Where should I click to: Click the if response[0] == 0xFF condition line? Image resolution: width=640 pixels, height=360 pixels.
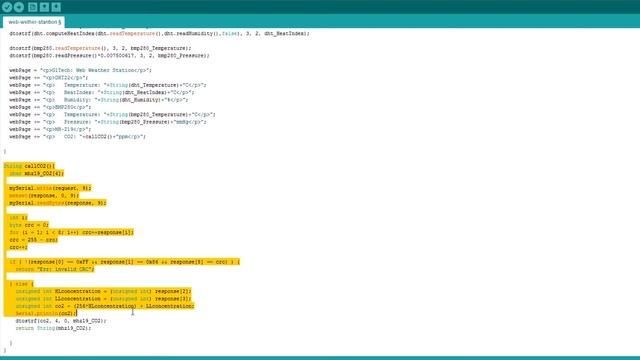(x=124, y=262)
